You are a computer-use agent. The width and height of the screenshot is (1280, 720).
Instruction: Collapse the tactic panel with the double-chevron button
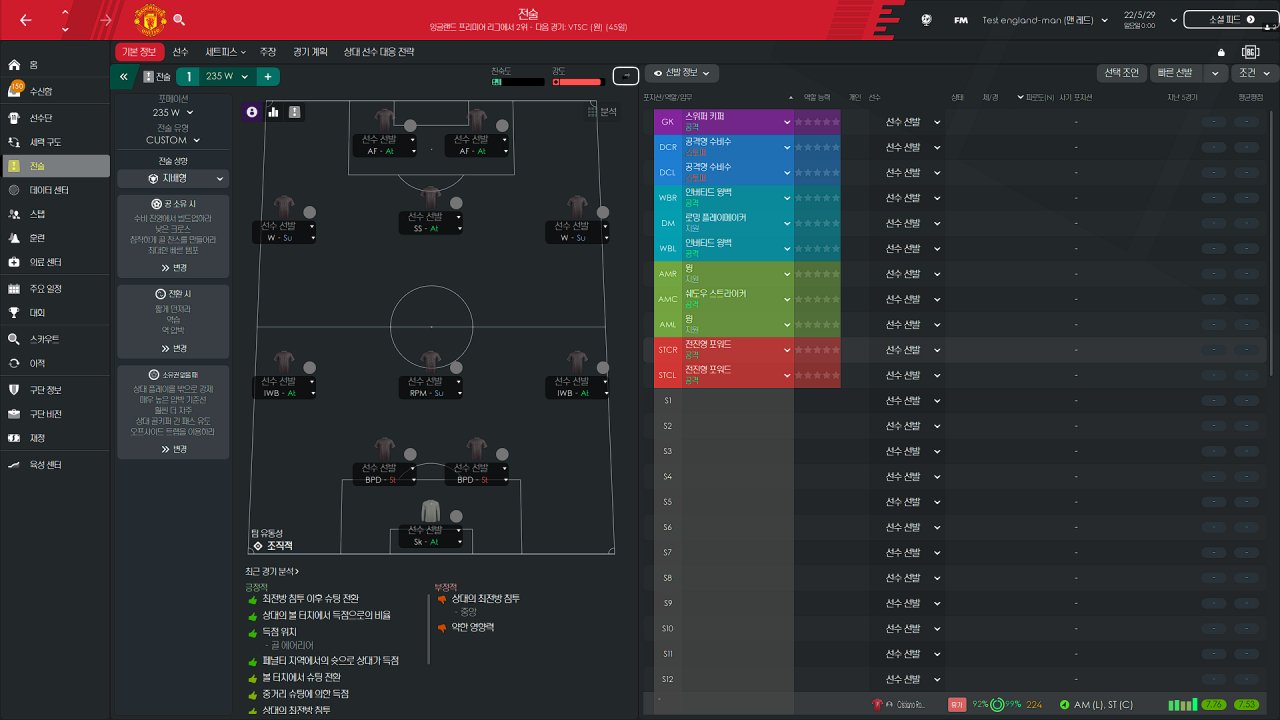coord(123,76)
